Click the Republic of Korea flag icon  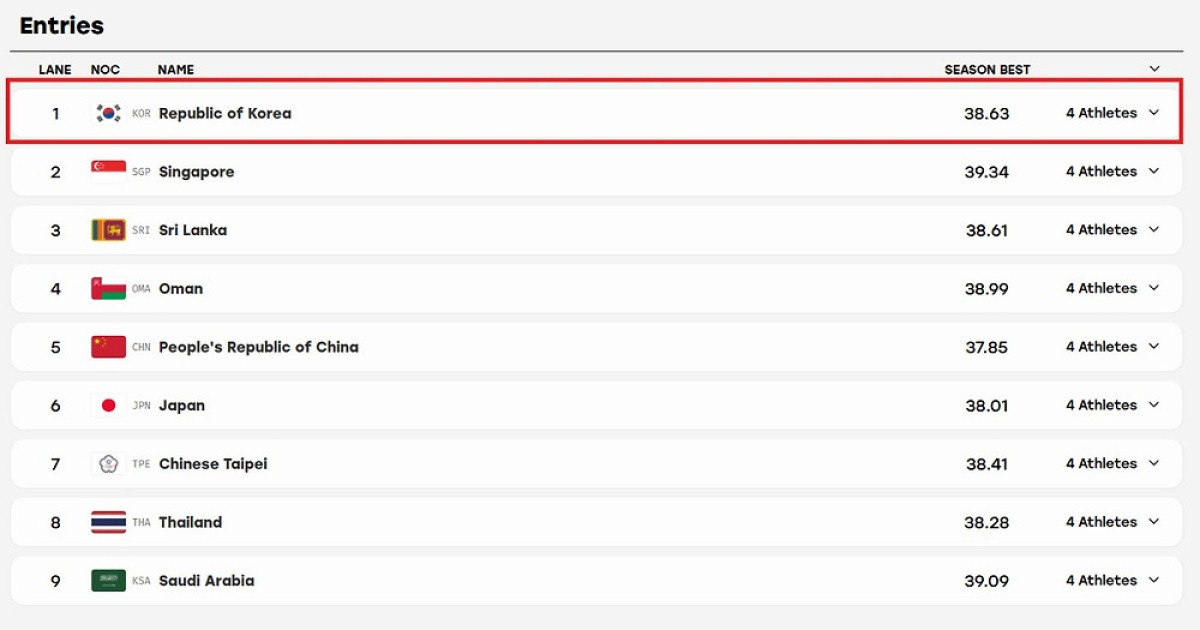click(x=108, y=113)
